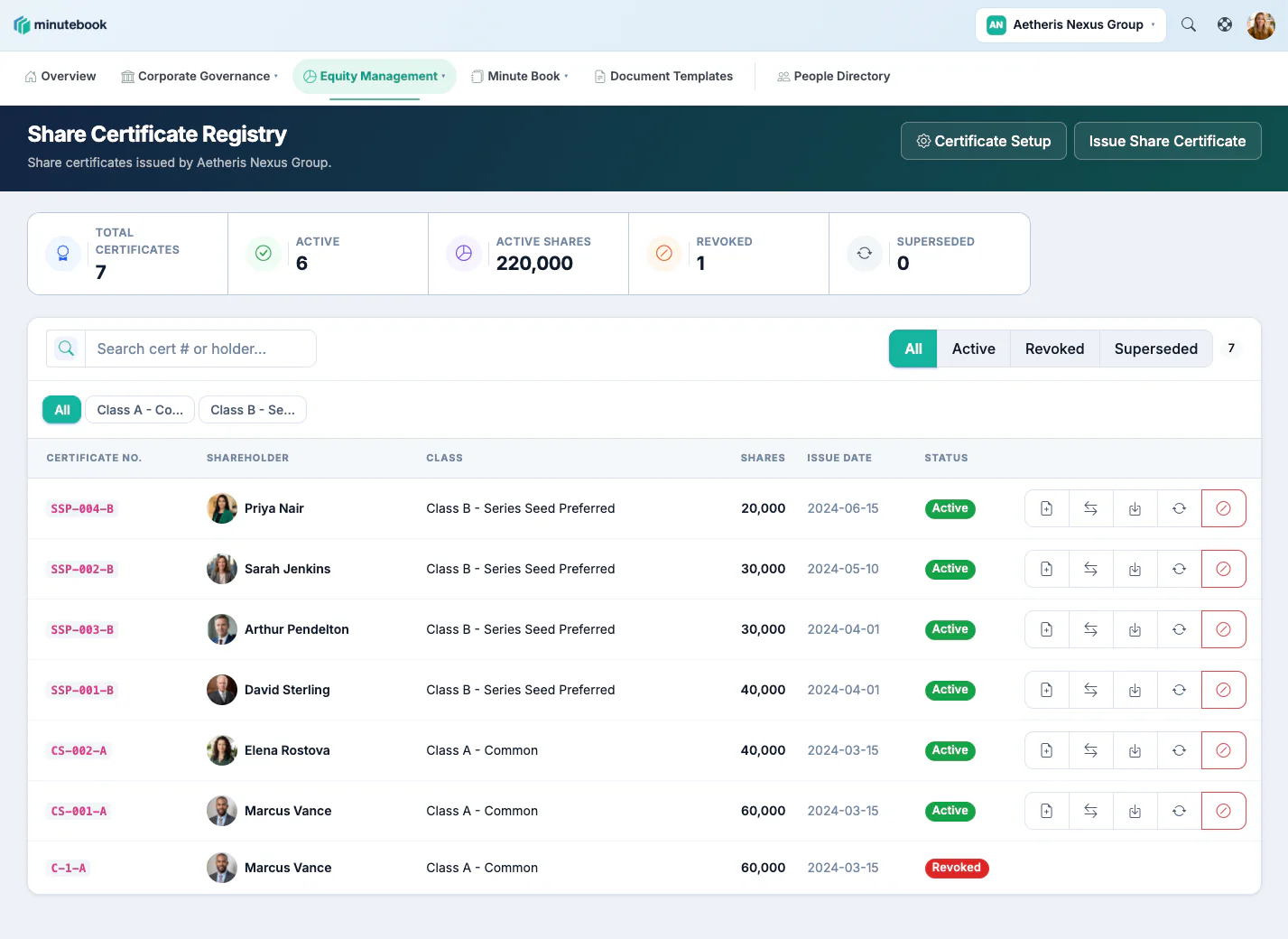Download certificate SSP-002-B for Sarah Jenkins

(x=1135, y=569)
